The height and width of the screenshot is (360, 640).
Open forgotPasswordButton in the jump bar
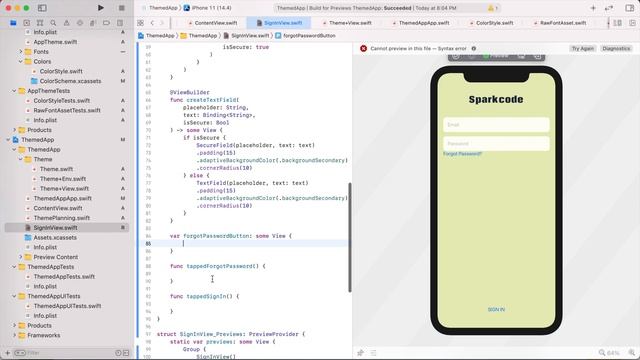[x=305, y=36]
